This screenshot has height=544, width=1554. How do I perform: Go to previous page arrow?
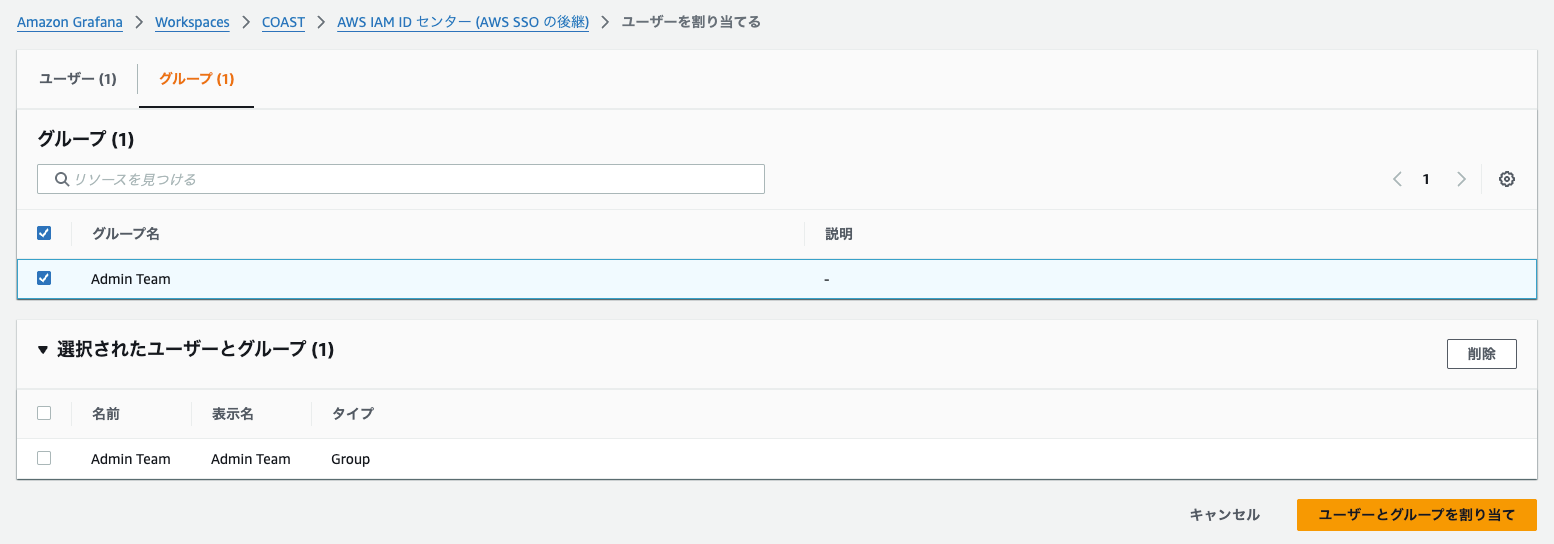[1397, 179]
